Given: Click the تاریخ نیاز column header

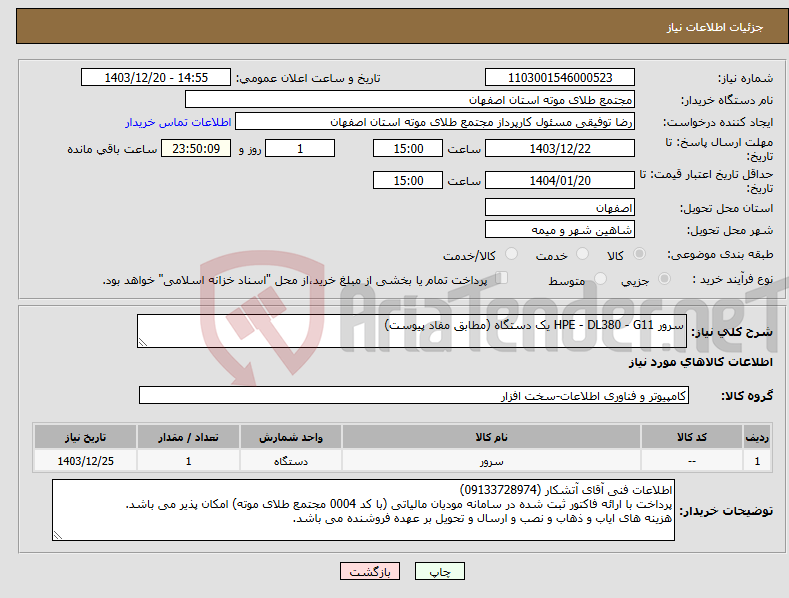Looking at the screenshot, I should click(85, 437).
